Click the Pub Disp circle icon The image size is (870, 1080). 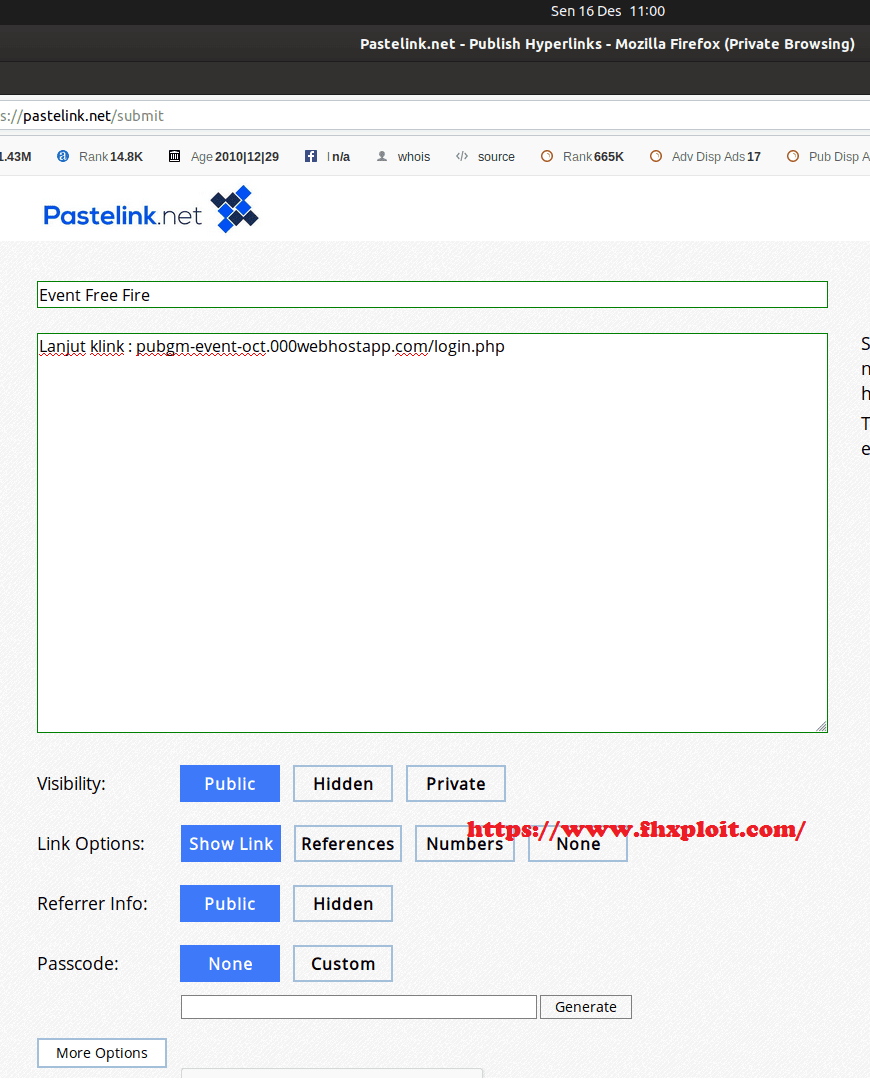pos(793,156)
